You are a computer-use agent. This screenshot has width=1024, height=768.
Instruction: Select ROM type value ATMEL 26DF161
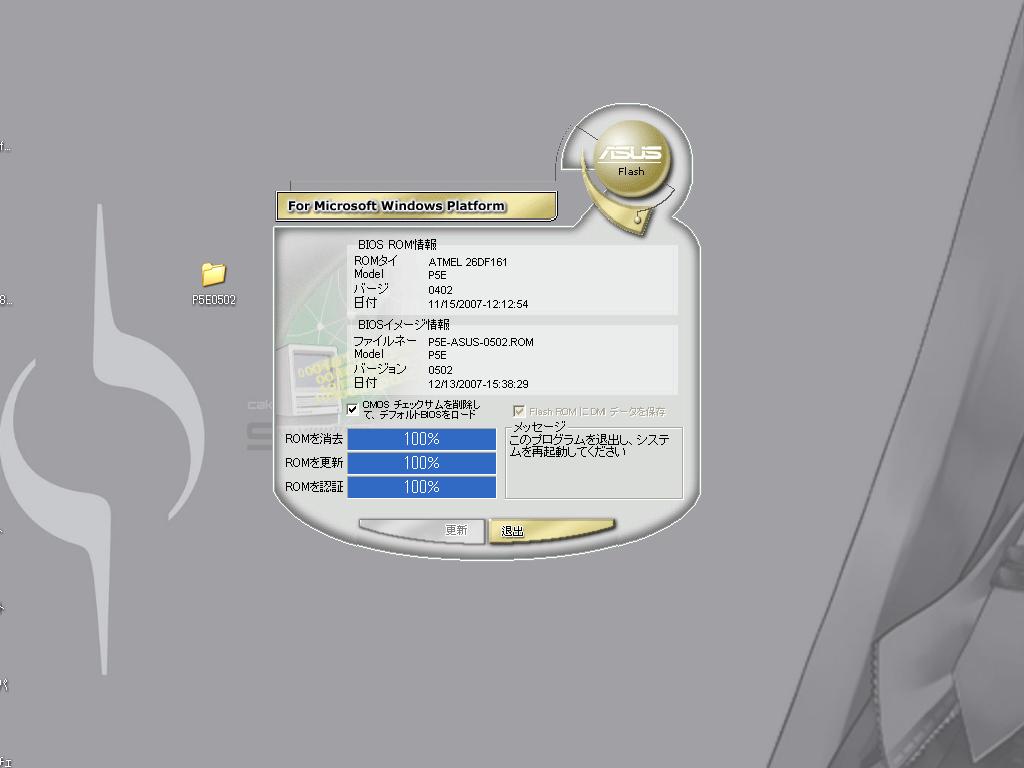(468, 262)
